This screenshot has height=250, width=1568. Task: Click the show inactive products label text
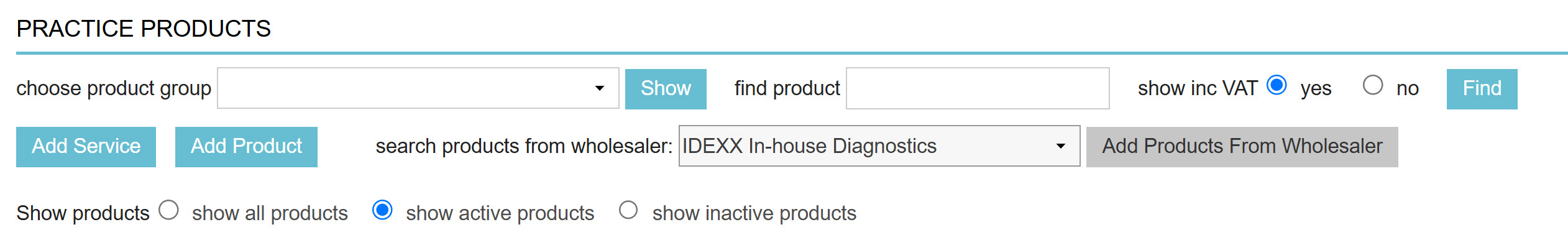click(x=754, y=213)
